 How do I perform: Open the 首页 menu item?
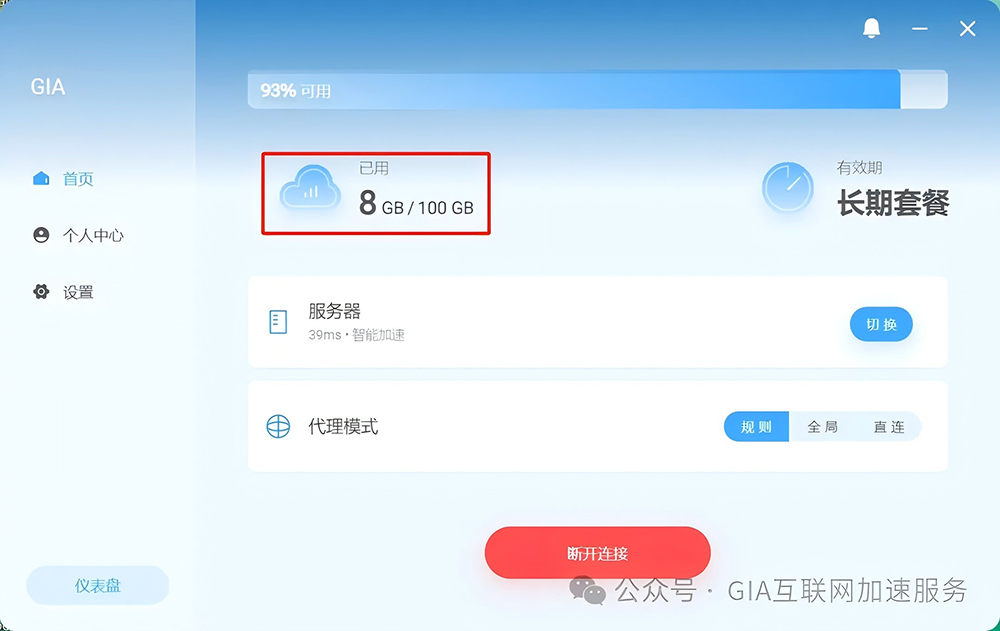(78, 179)
